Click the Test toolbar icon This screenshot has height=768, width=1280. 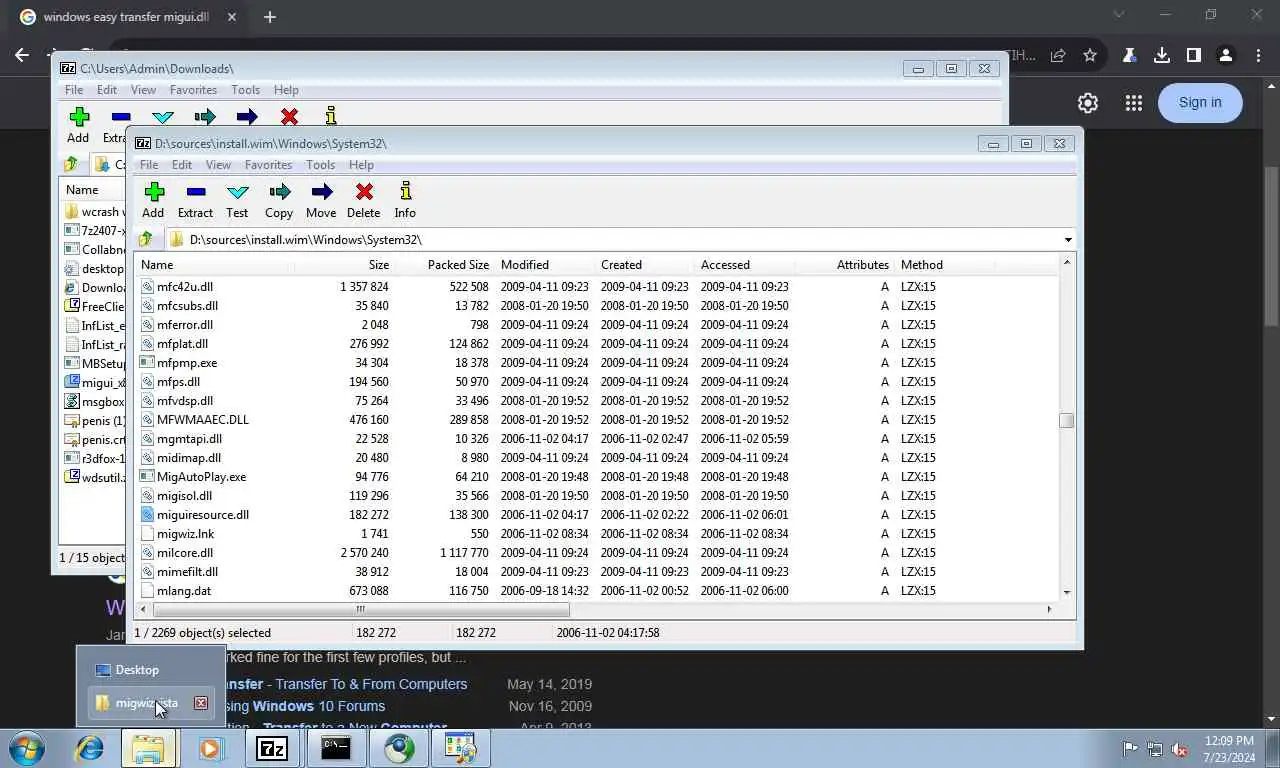[x=237, y=199]
